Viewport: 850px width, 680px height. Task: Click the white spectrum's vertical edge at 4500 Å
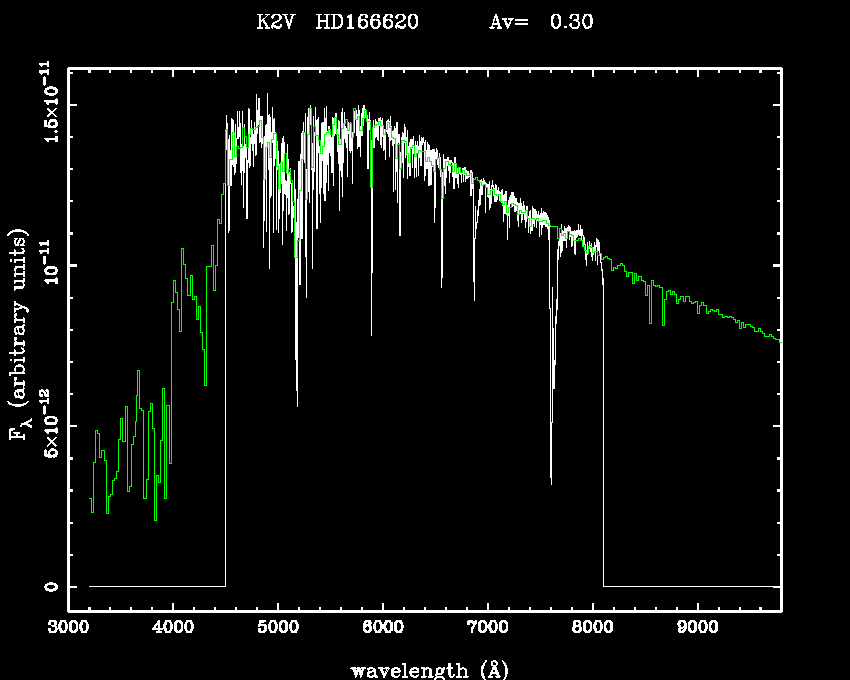point(225,400)
